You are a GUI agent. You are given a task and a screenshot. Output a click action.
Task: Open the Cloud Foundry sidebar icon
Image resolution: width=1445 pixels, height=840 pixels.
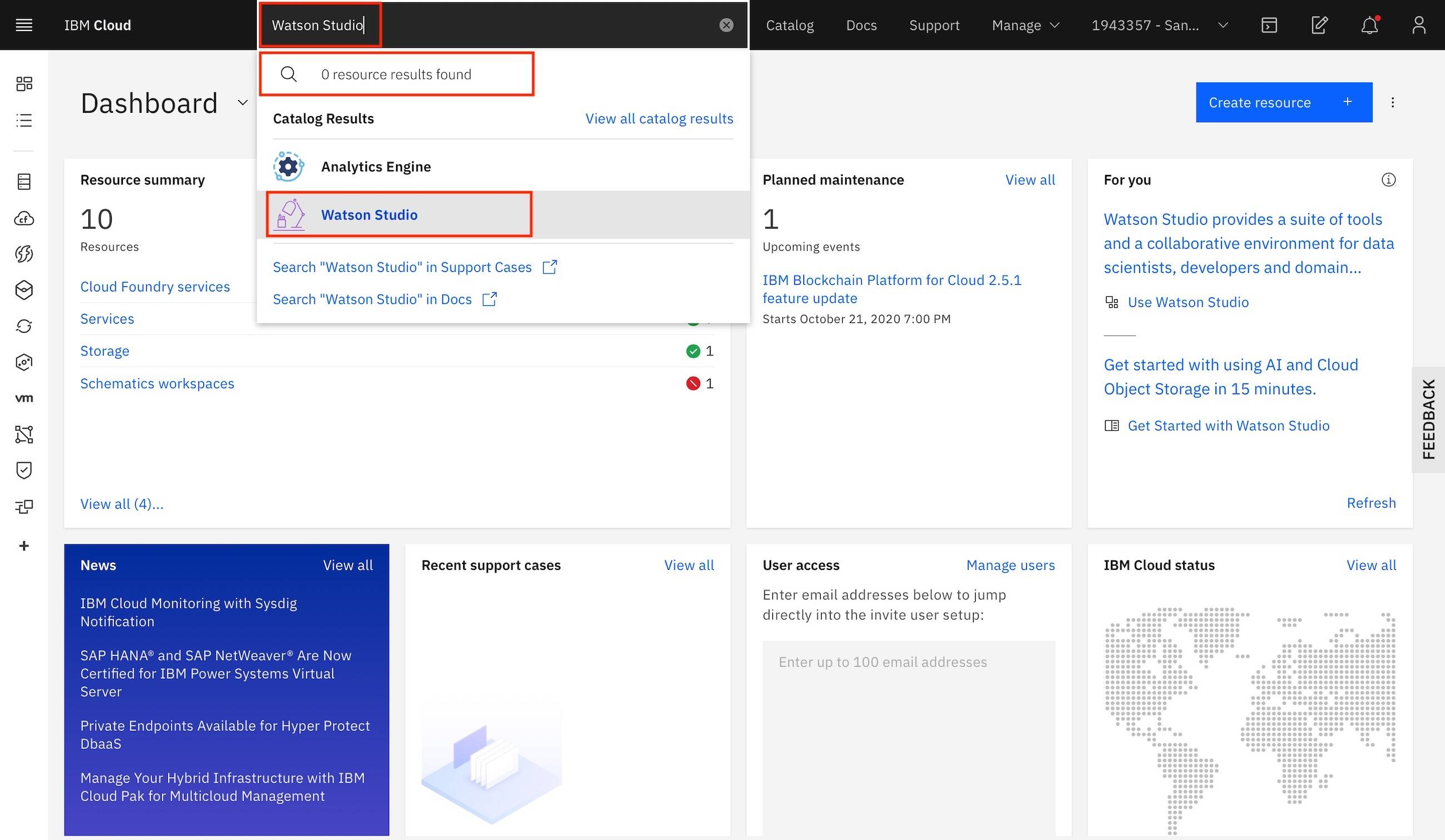click(x=24, y=218)
